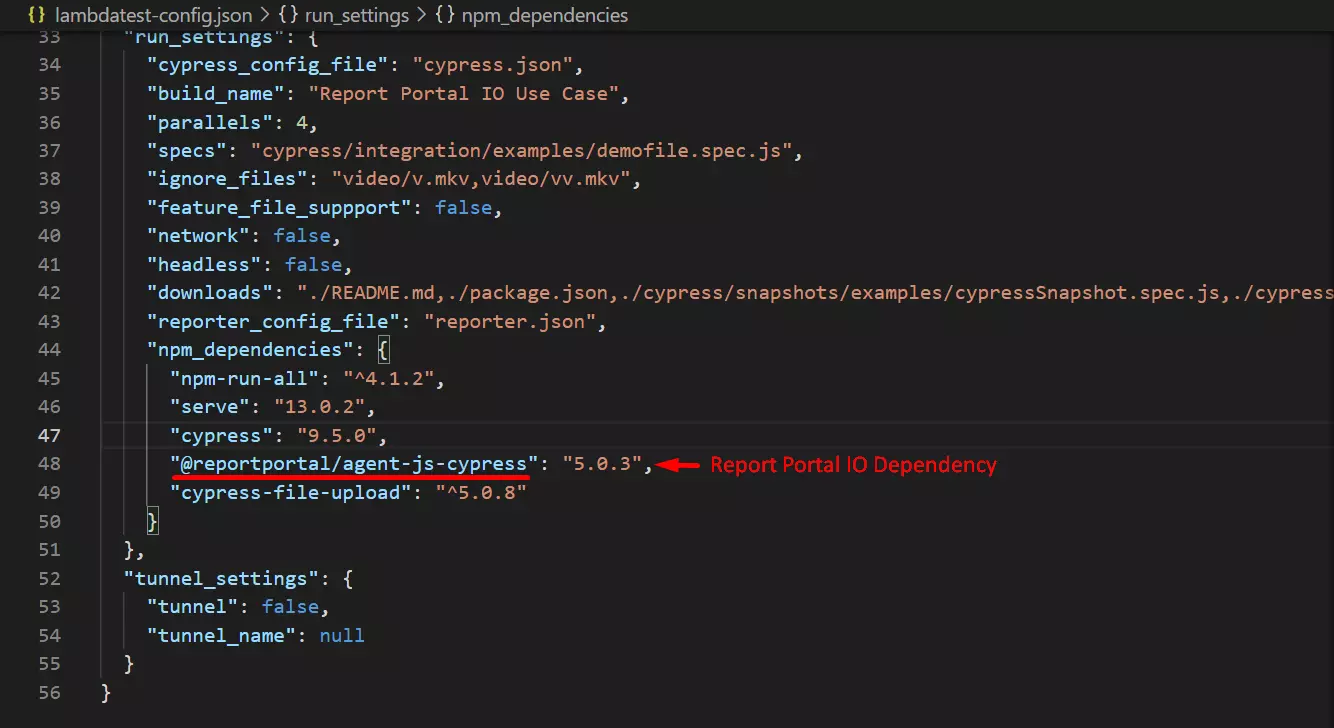Click the "Report Portal IO Dependency" red label
Screen dimensions: 1334x728
pyautogui.click(x=853, y=465)
